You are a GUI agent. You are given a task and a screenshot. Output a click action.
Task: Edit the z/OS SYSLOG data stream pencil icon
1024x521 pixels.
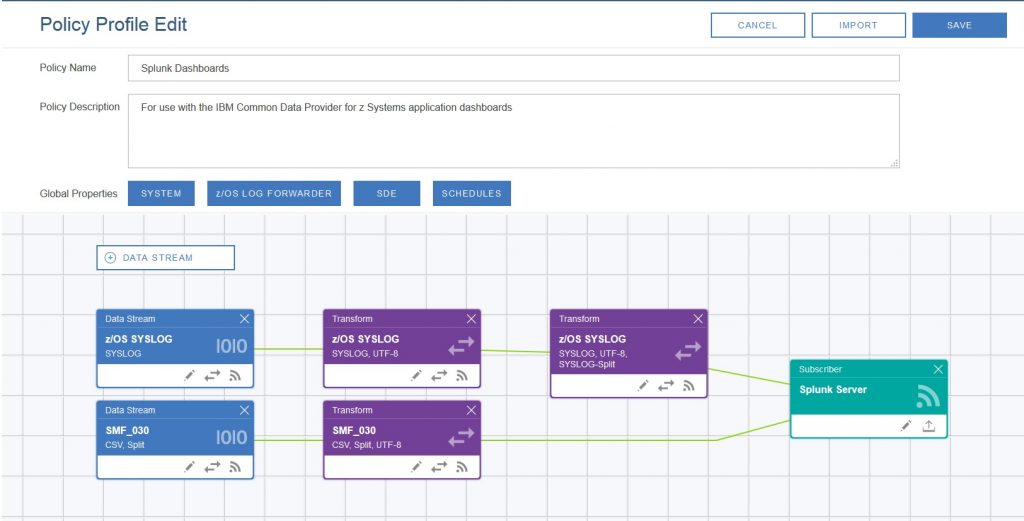pos(189,375)
